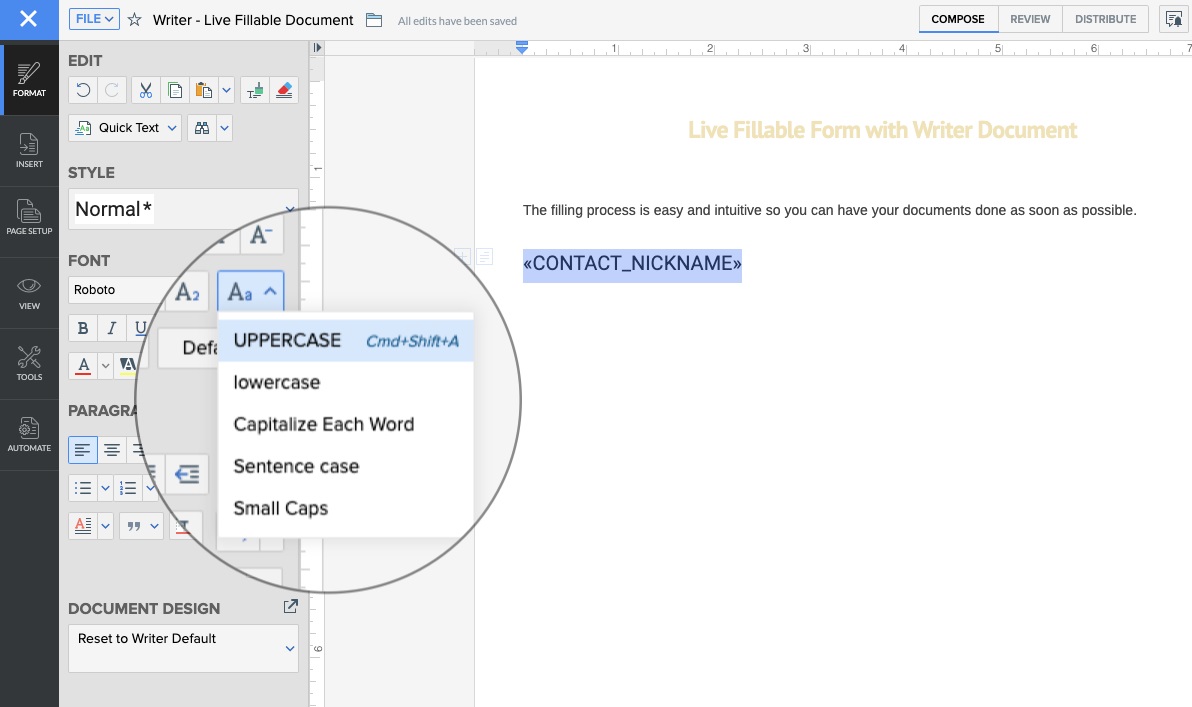Expand paste options dropdown arrow
The image size is (1192, 707).
coord(227,90)
